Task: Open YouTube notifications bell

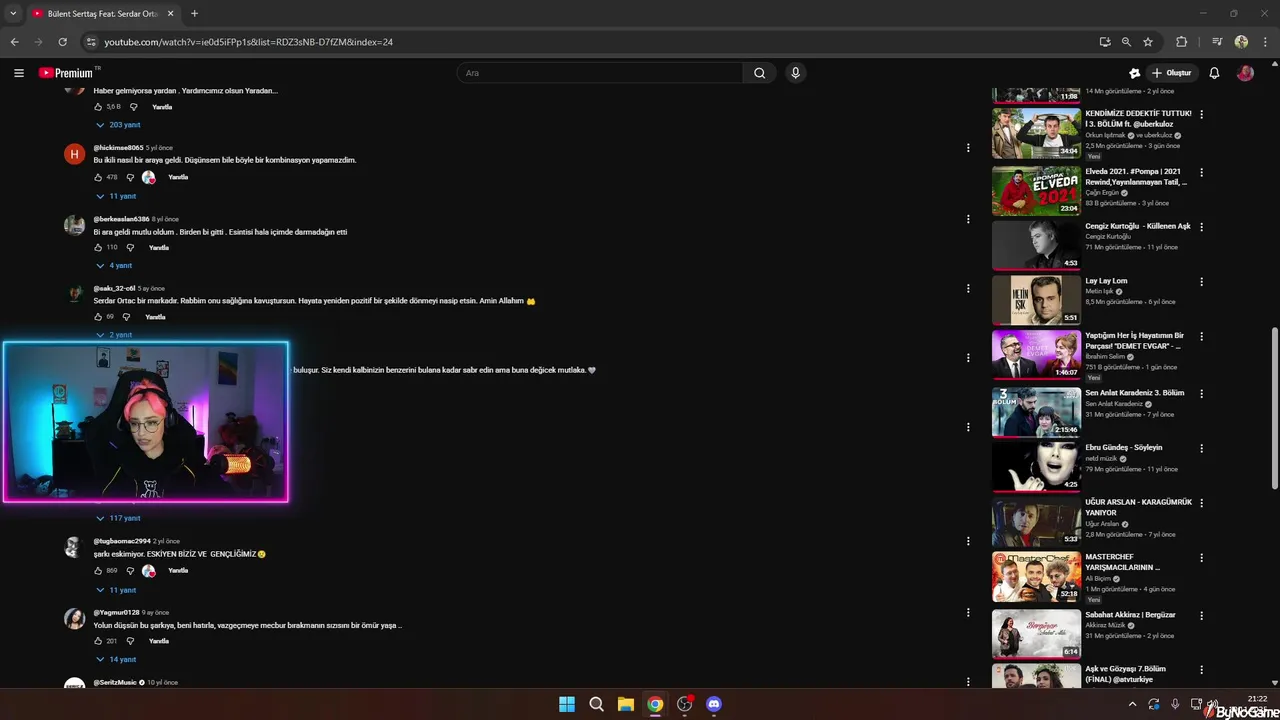Action: click(x=1214, y=73)
